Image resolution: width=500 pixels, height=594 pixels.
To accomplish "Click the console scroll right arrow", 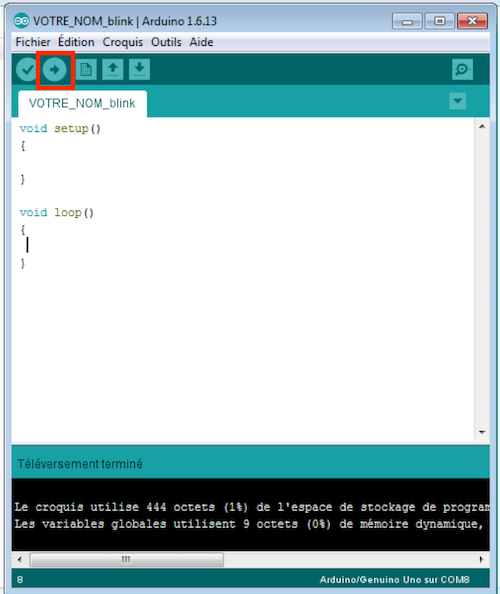I will pos(481,560).
